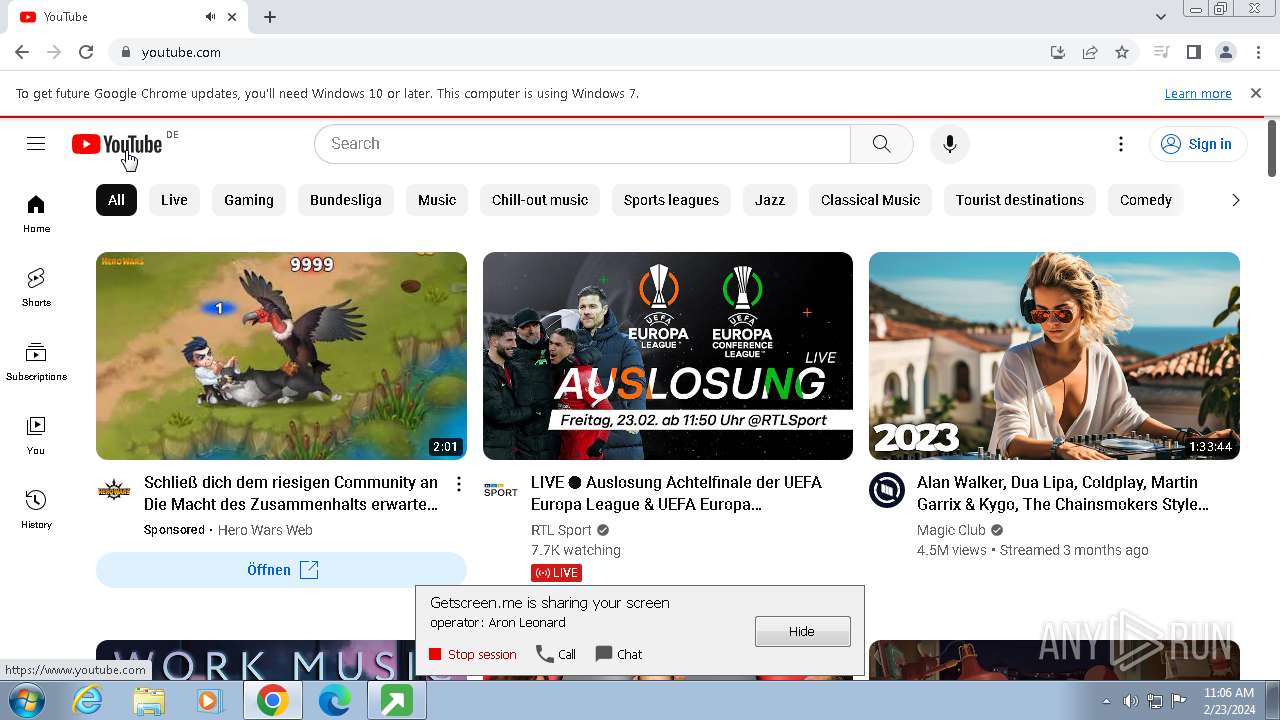Select the Bundesliga filter chip

346,200
